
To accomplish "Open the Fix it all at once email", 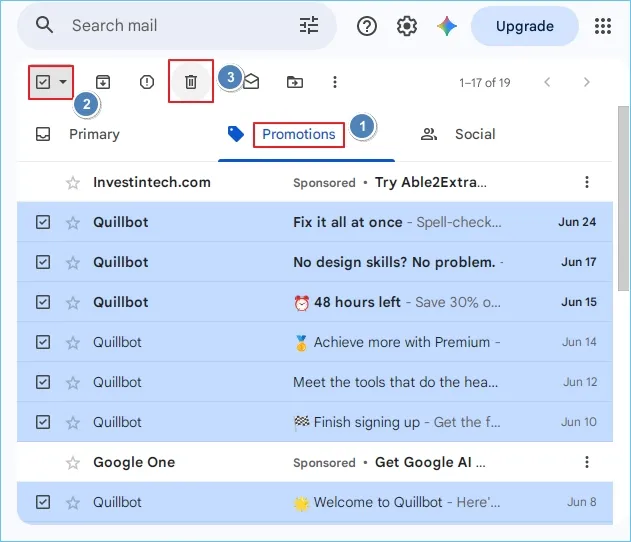I will 315,222.
